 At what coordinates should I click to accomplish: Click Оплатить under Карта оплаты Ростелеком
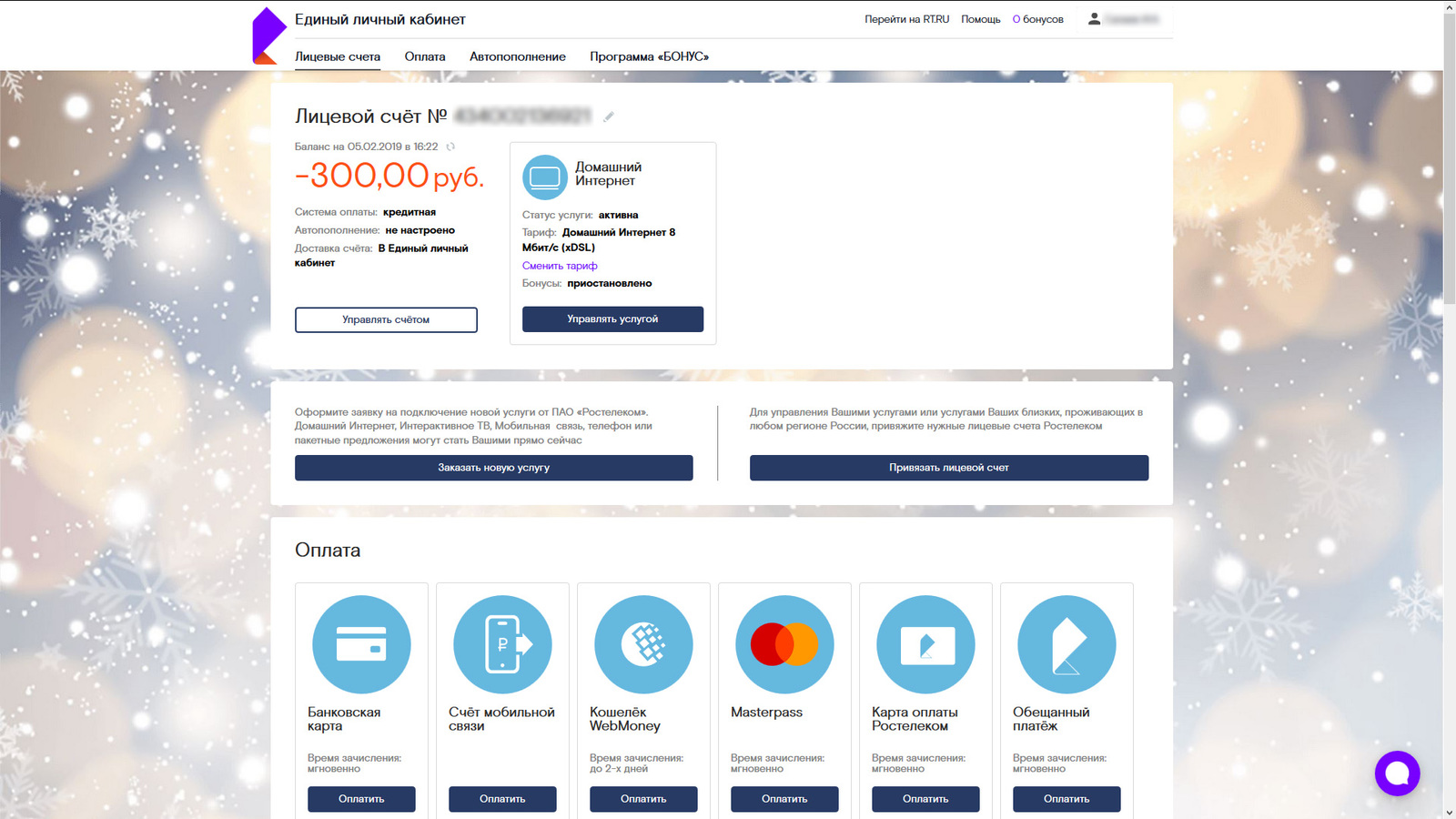click(x=925, y=799)
